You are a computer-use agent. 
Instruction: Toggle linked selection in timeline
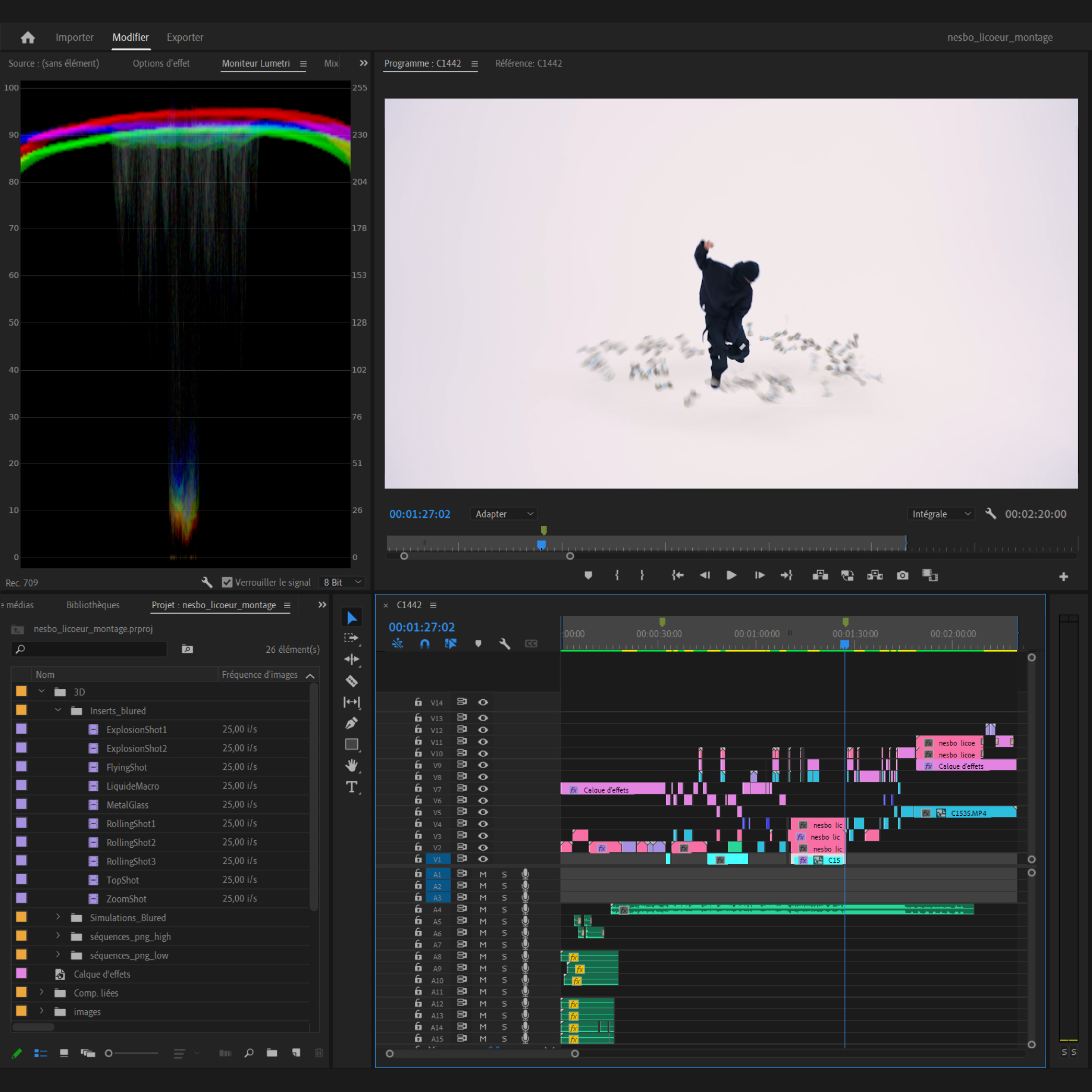pos(450,643)
